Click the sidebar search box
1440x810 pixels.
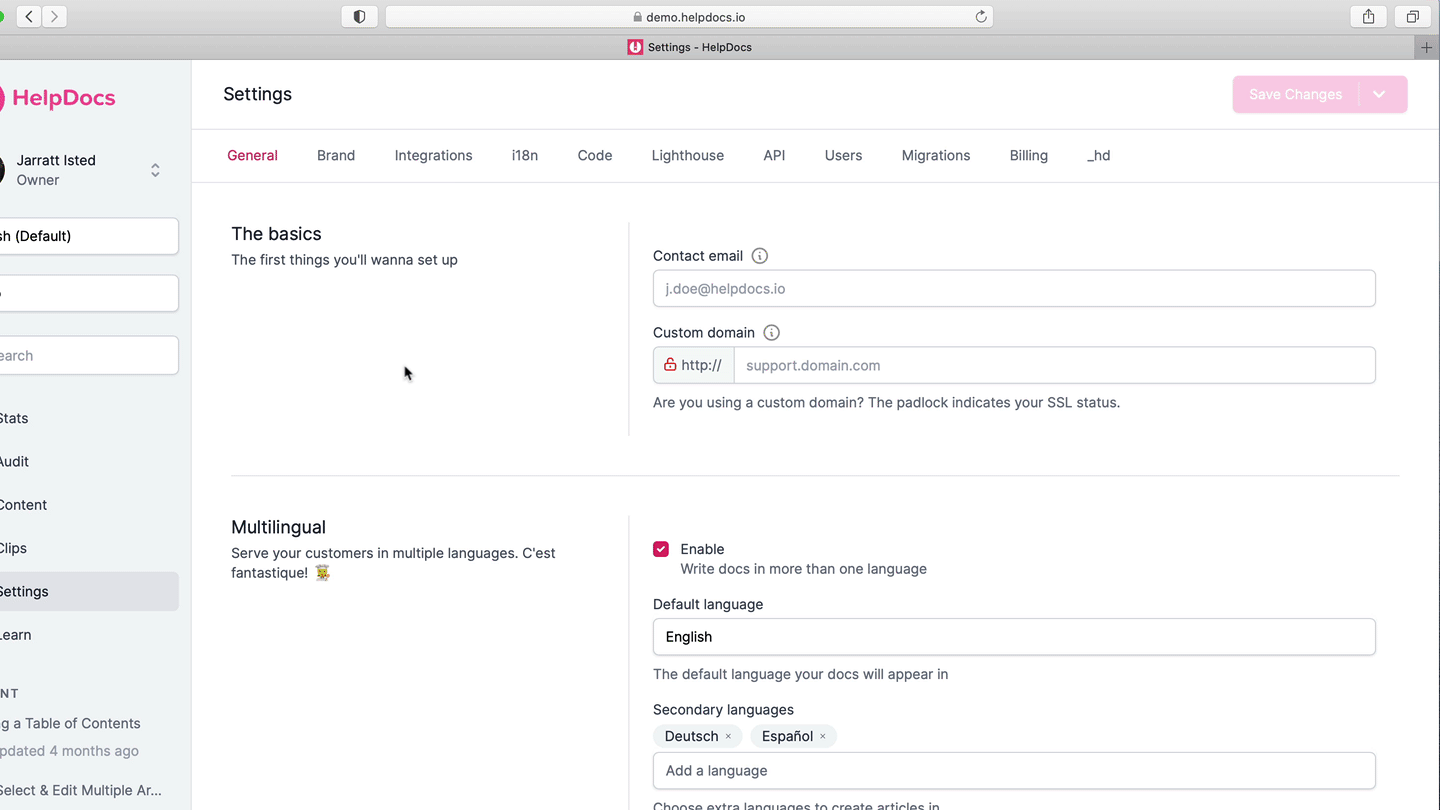point(88,355)
